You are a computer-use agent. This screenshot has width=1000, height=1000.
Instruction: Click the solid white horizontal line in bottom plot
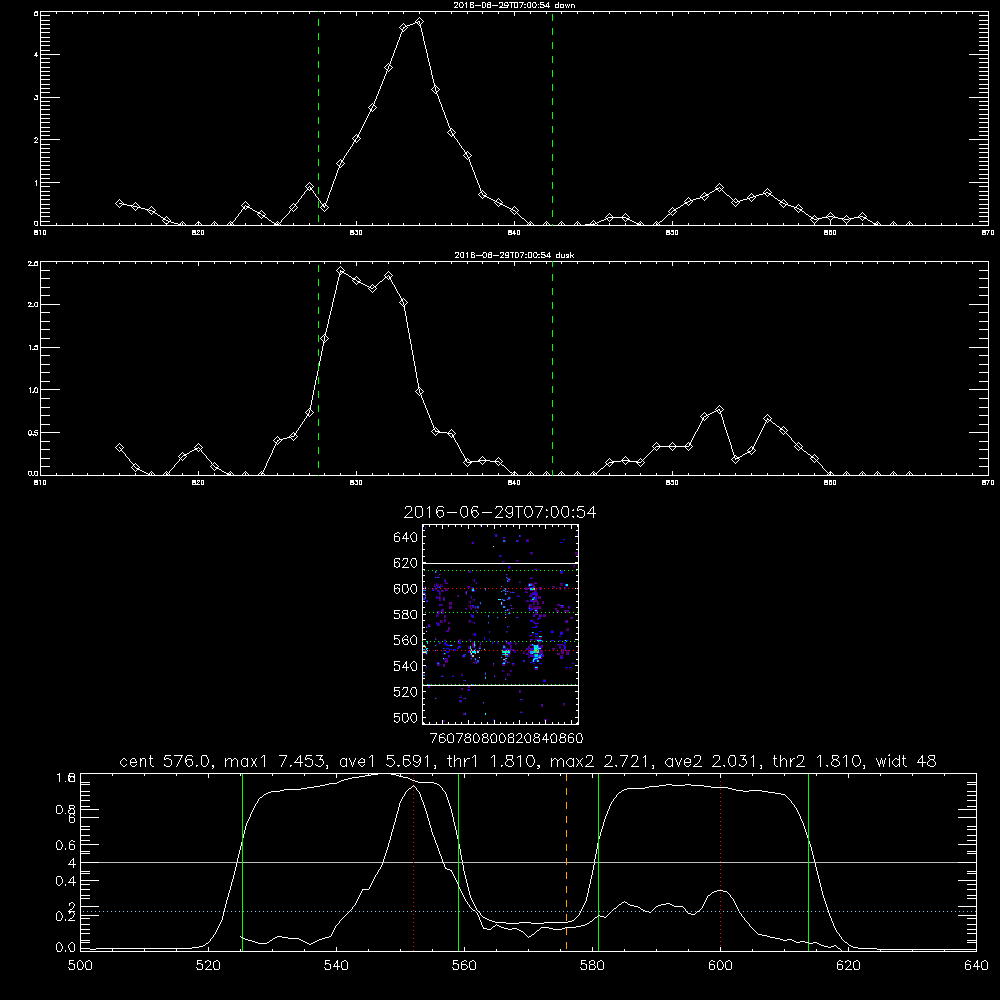(x=528, y=862)
